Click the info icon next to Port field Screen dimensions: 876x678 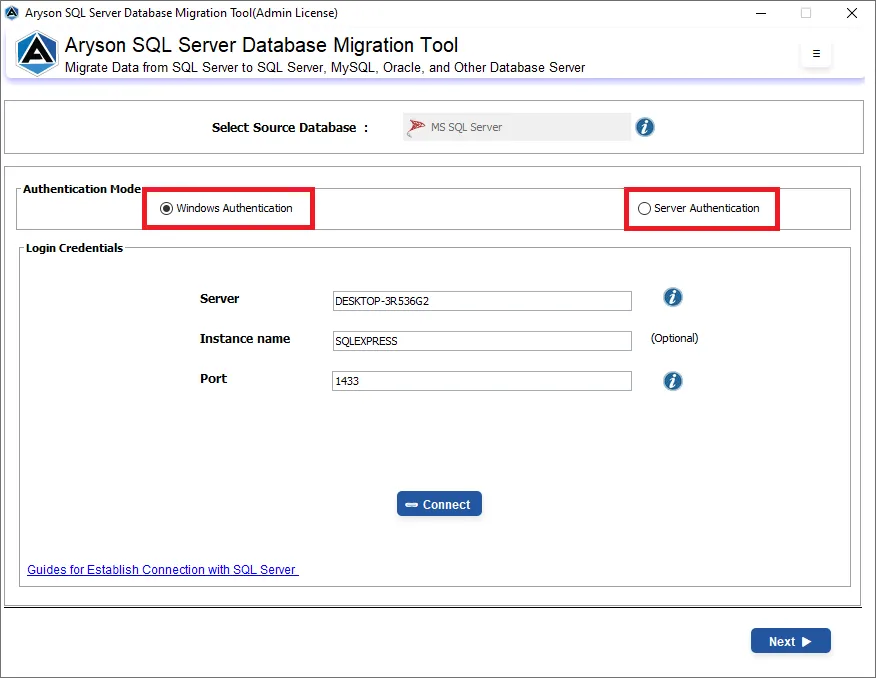(673, 381)
